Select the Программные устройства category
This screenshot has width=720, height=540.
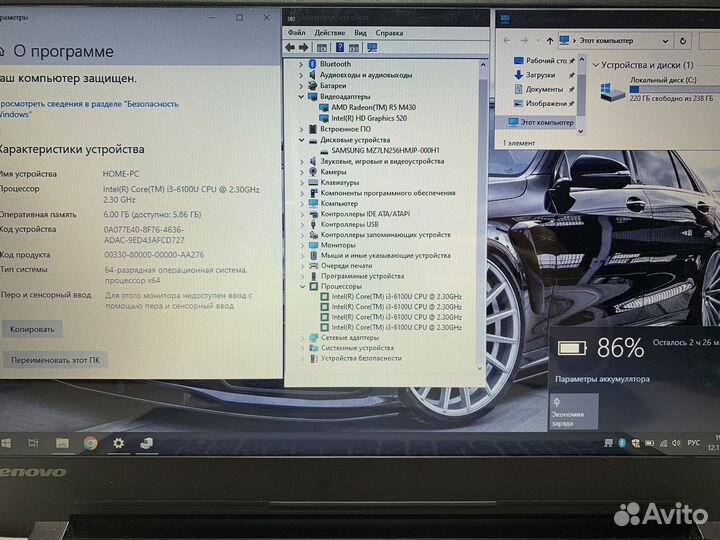pos(362,276)
